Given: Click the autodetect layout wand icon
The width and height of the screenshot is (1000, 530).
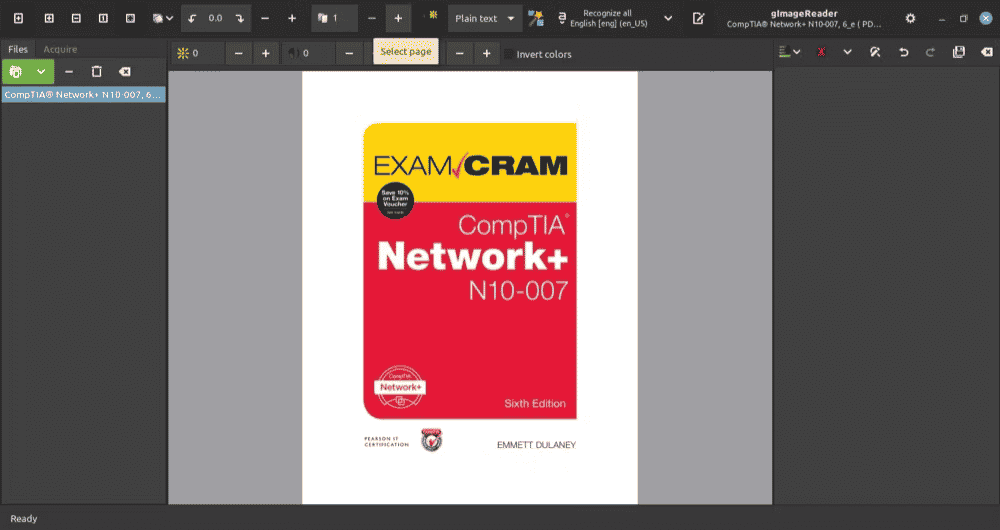Looking at the screenshot, I should point(536,18).
